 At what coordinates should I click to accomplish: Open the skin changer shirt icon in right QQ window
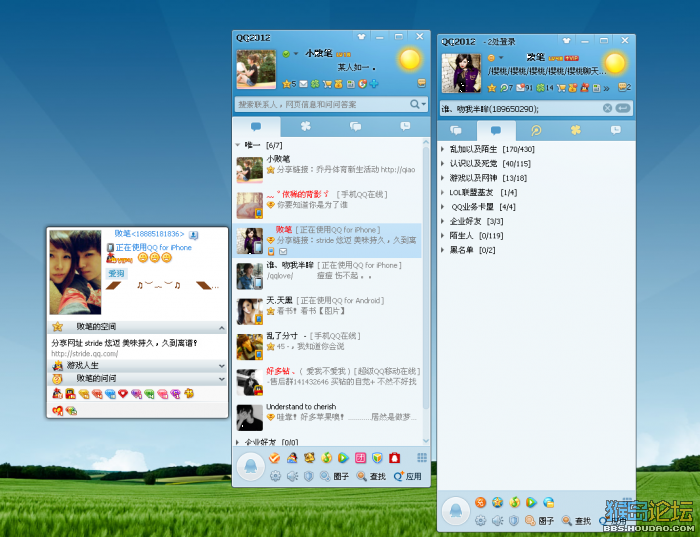566,41
